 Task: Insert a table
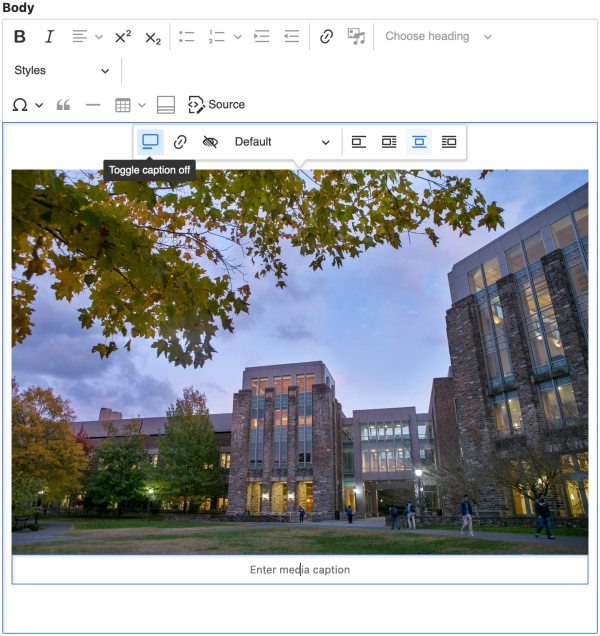click(123, 105)
